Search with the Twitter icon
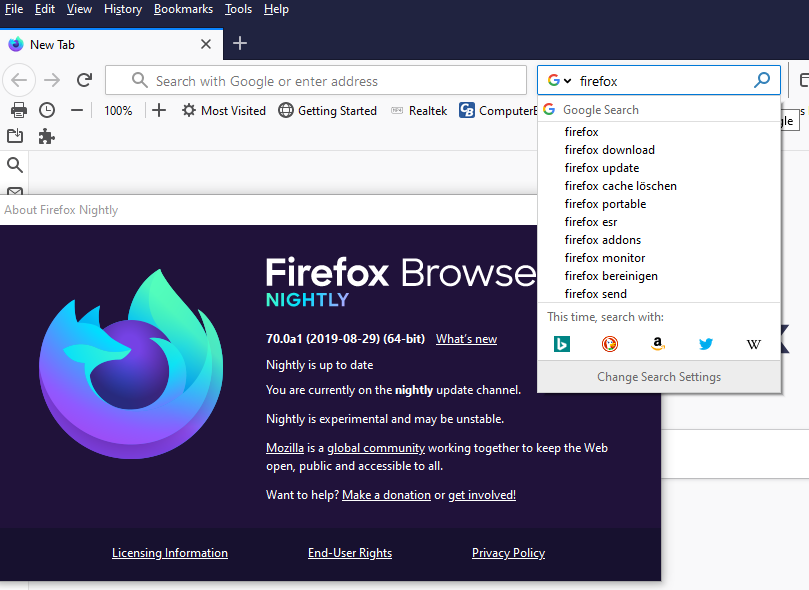This screenshot has width=809, height=590. [705, 343]
